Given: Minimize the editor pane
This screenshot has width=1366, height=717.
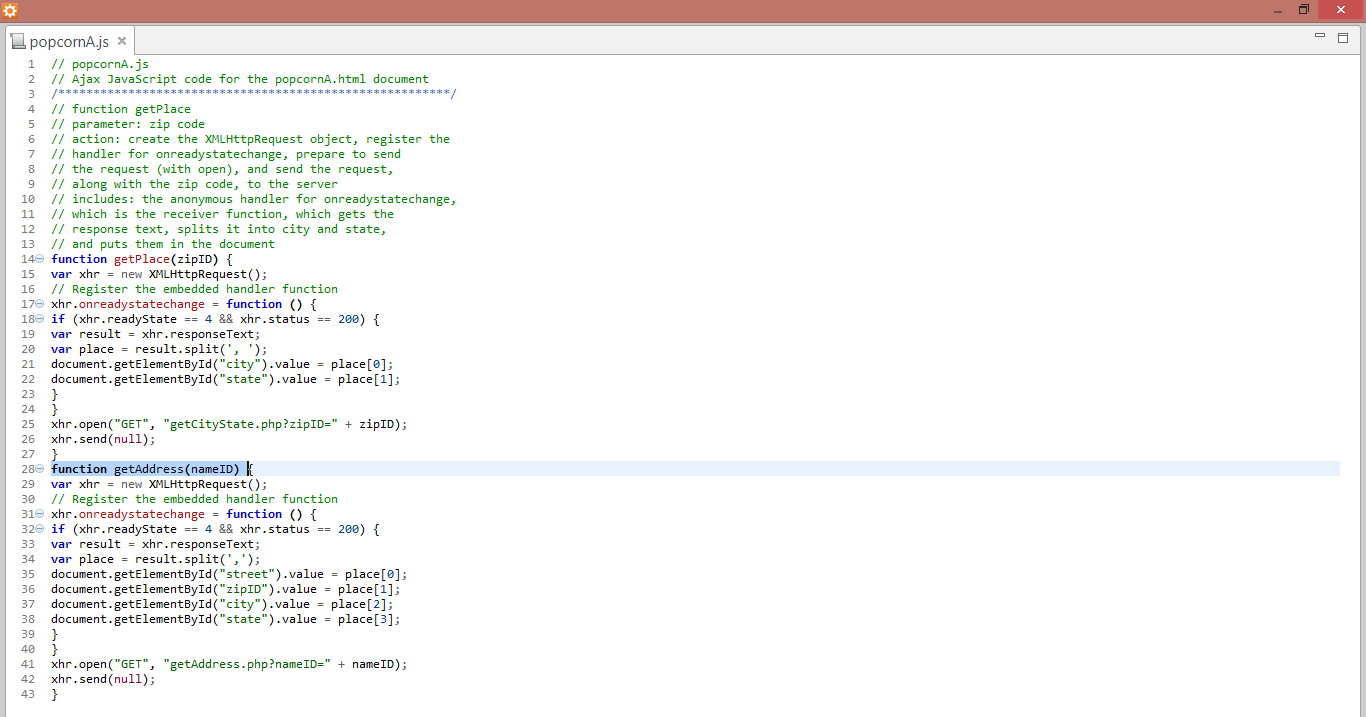Looking at the screenshot, I should click(x=1319, y=37).
